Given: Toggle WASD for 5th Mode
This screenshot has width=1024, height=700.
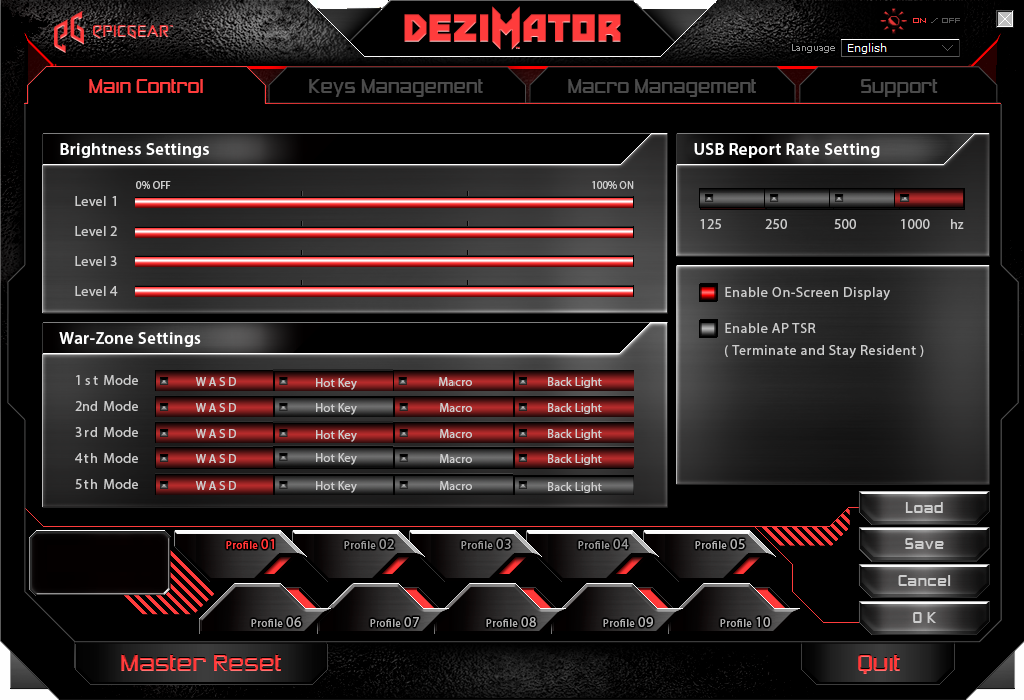Looking at the screenshot, I should point(214,486).
